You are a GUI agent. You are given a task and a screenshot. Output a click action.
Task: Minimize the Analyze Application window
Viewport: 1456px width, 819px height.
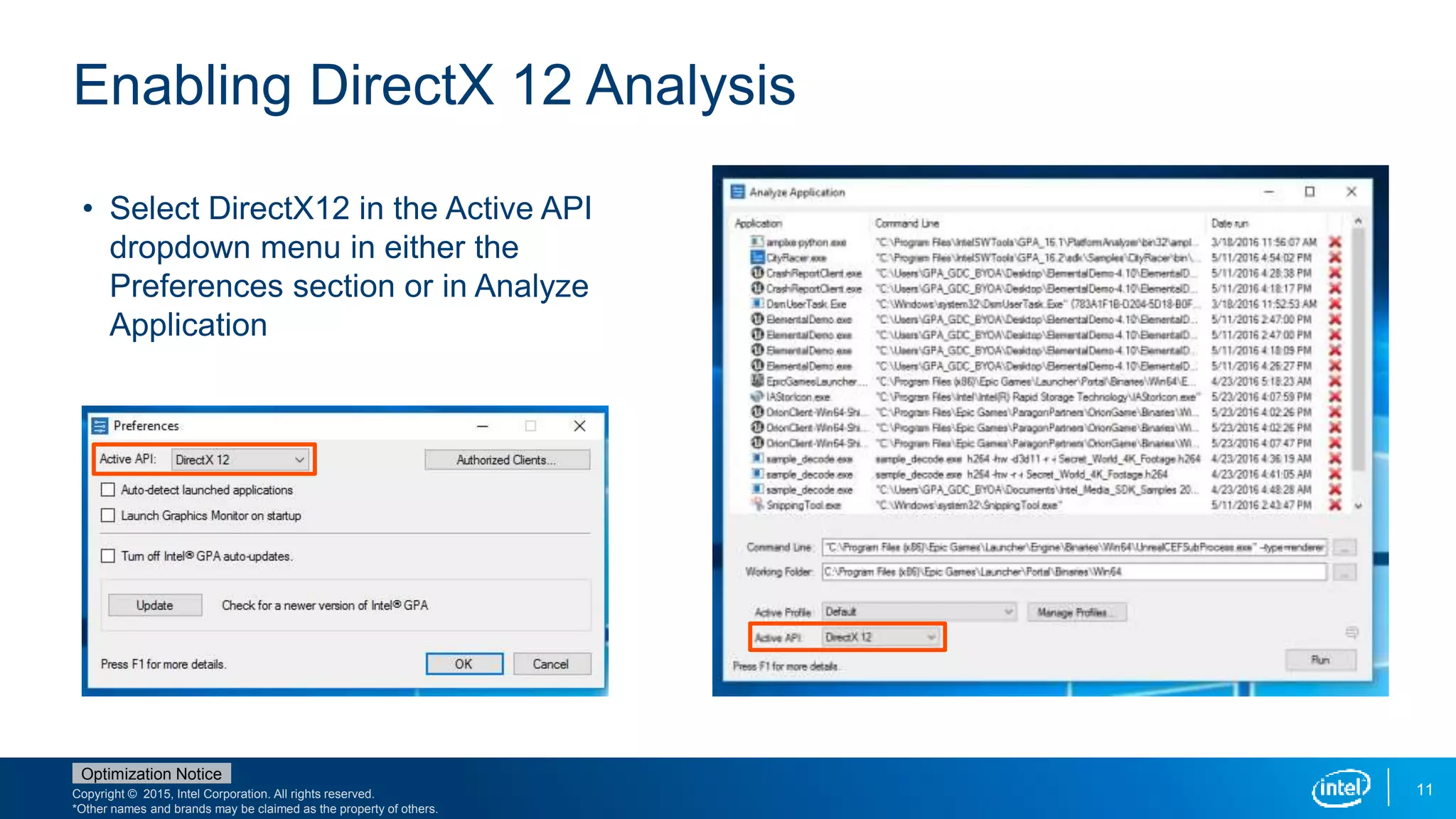pos(1268,192)
